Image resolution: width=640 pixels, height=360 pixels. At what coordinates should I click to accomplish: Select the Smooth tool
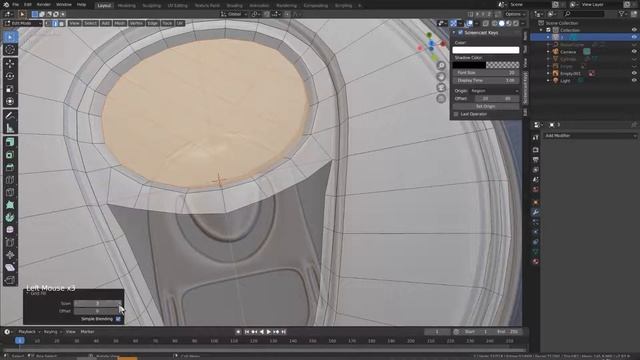click(10, 230)
